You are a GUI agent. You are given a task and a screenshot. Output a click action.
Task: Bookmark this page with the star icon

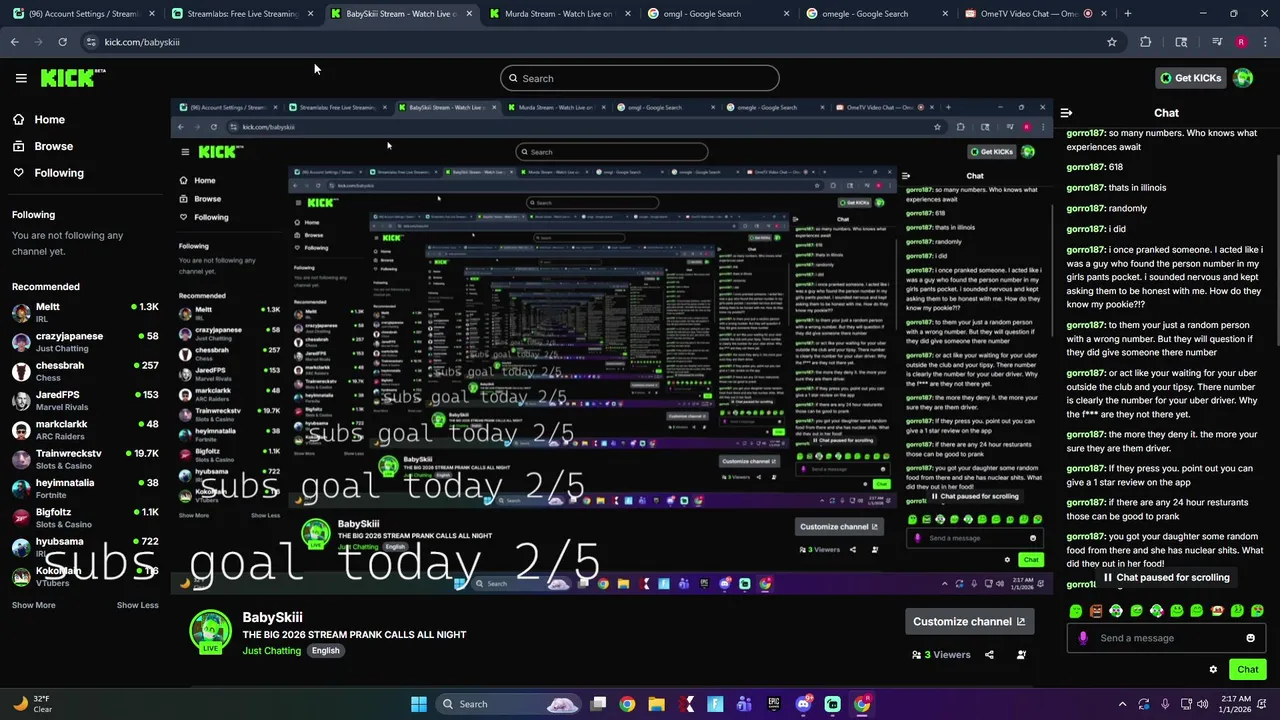pyautogui.click(x=1111, y=42)
